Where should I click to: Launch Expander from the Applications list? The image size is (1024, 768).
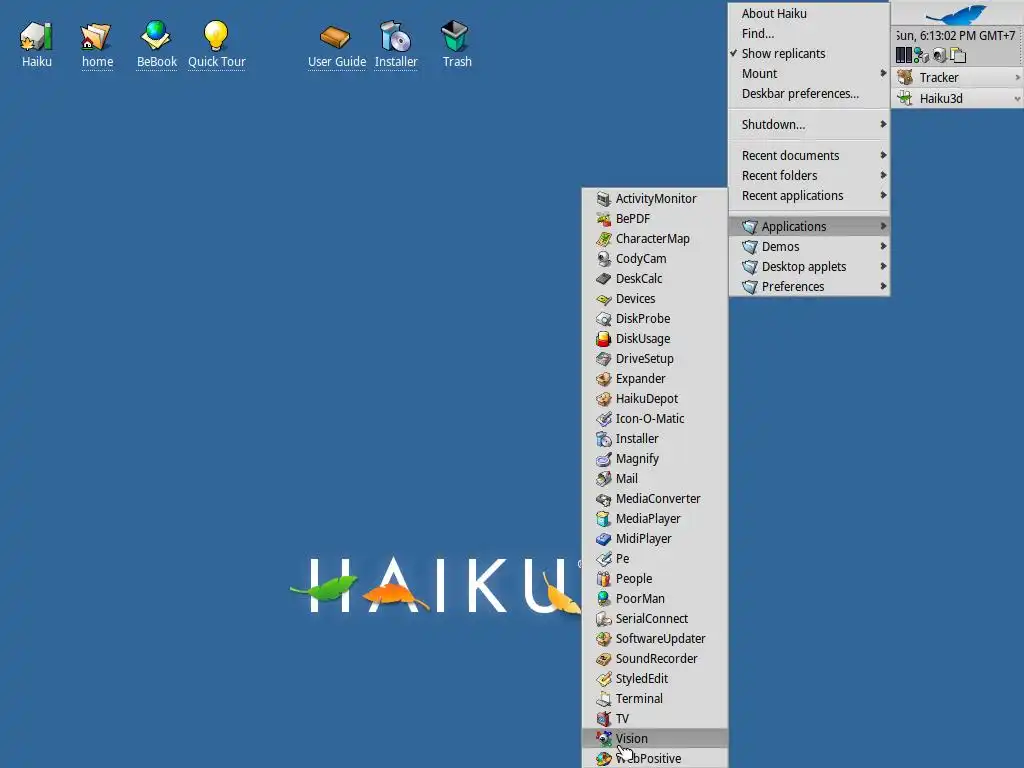655,379
